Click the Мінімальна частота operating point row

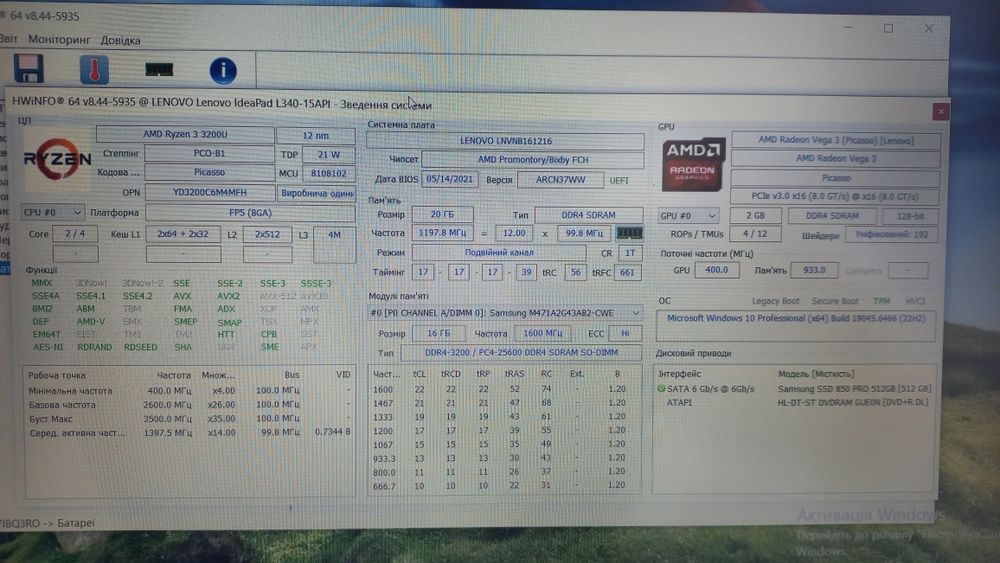pos(189,390)
